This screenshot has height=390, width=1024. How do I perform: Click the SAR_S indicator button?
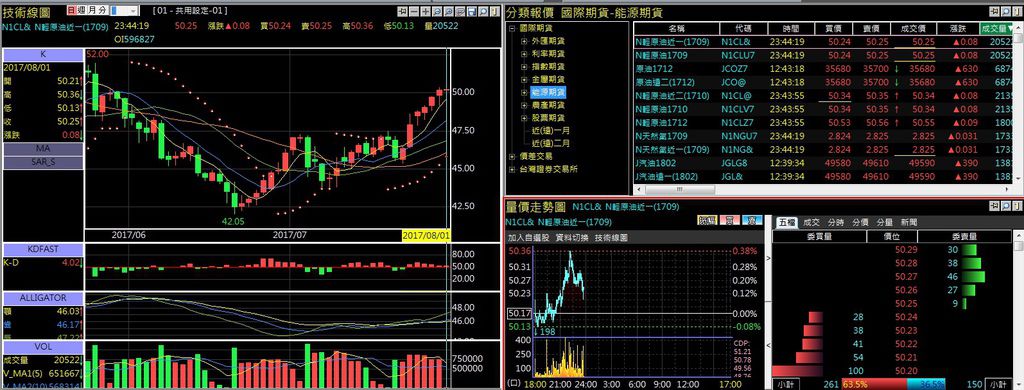[43, 162]
